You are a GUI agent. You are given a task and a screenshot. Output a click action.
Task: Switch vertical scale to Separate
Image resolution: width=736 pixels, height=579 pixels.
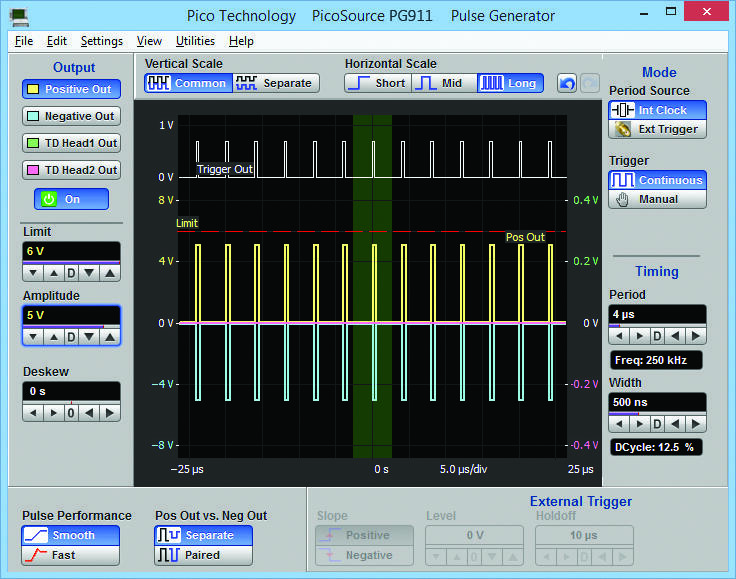(x=276, y=83)
